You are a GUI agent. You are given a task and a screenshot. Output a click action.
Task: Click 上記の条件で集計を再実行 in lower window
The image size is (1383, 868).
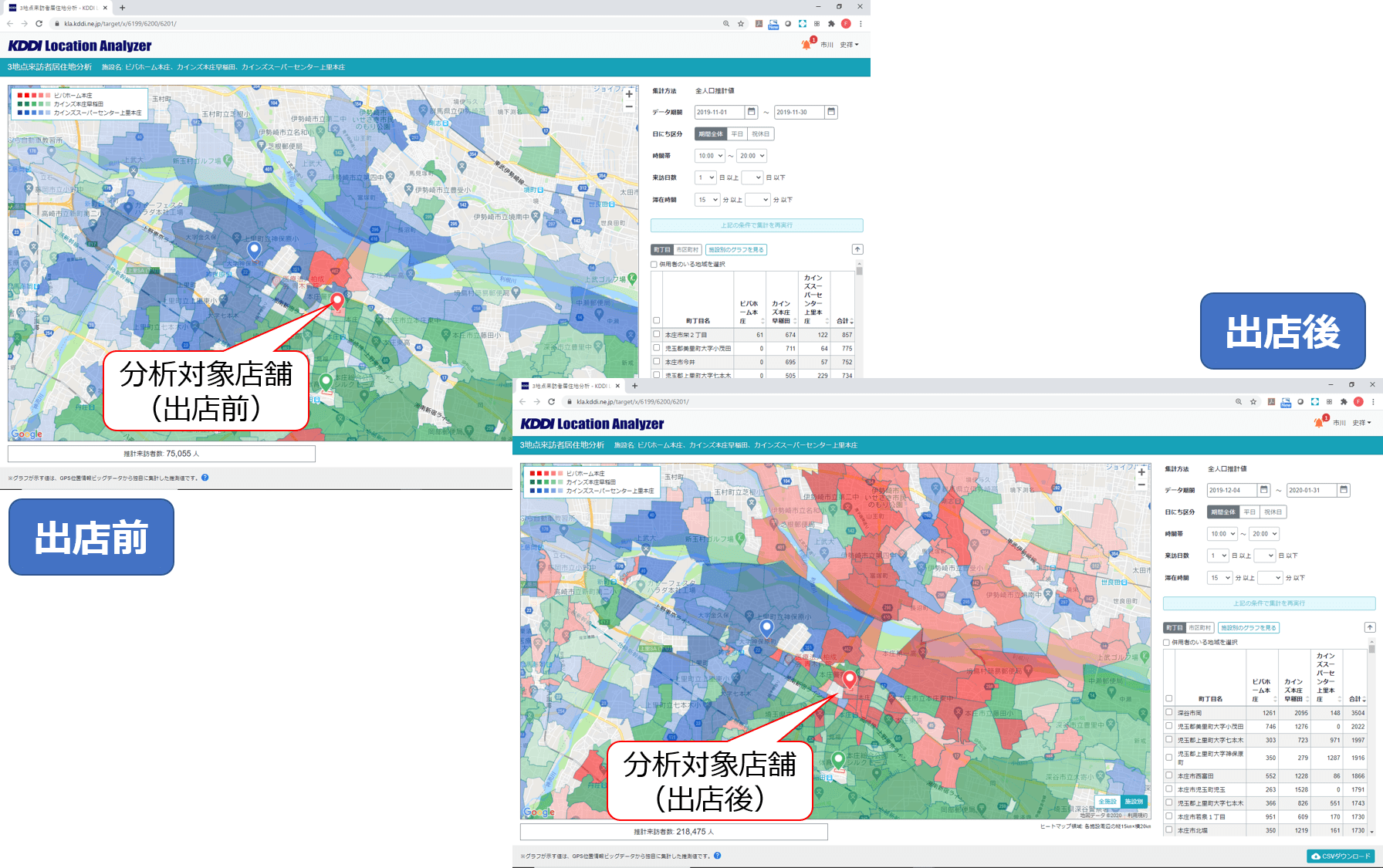pos(1270,603)
